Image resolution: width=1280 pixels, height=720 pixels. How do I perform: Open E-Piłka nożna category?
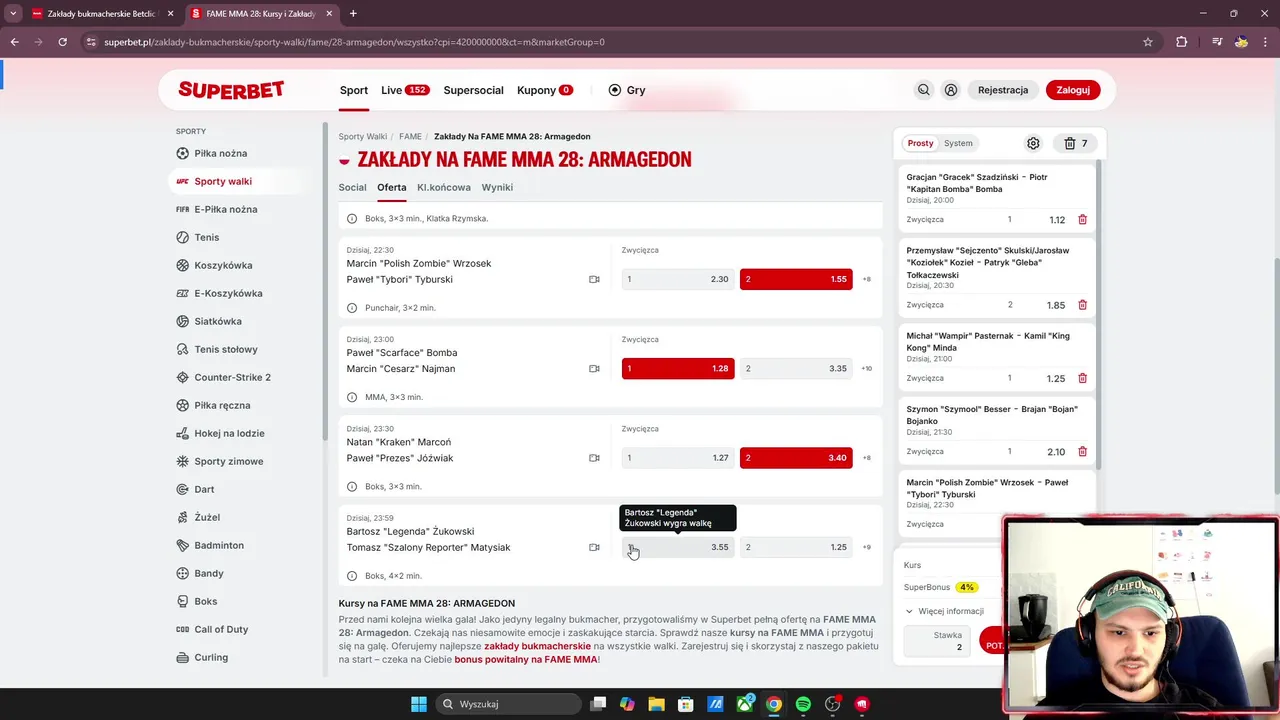(x=217, y=209)
